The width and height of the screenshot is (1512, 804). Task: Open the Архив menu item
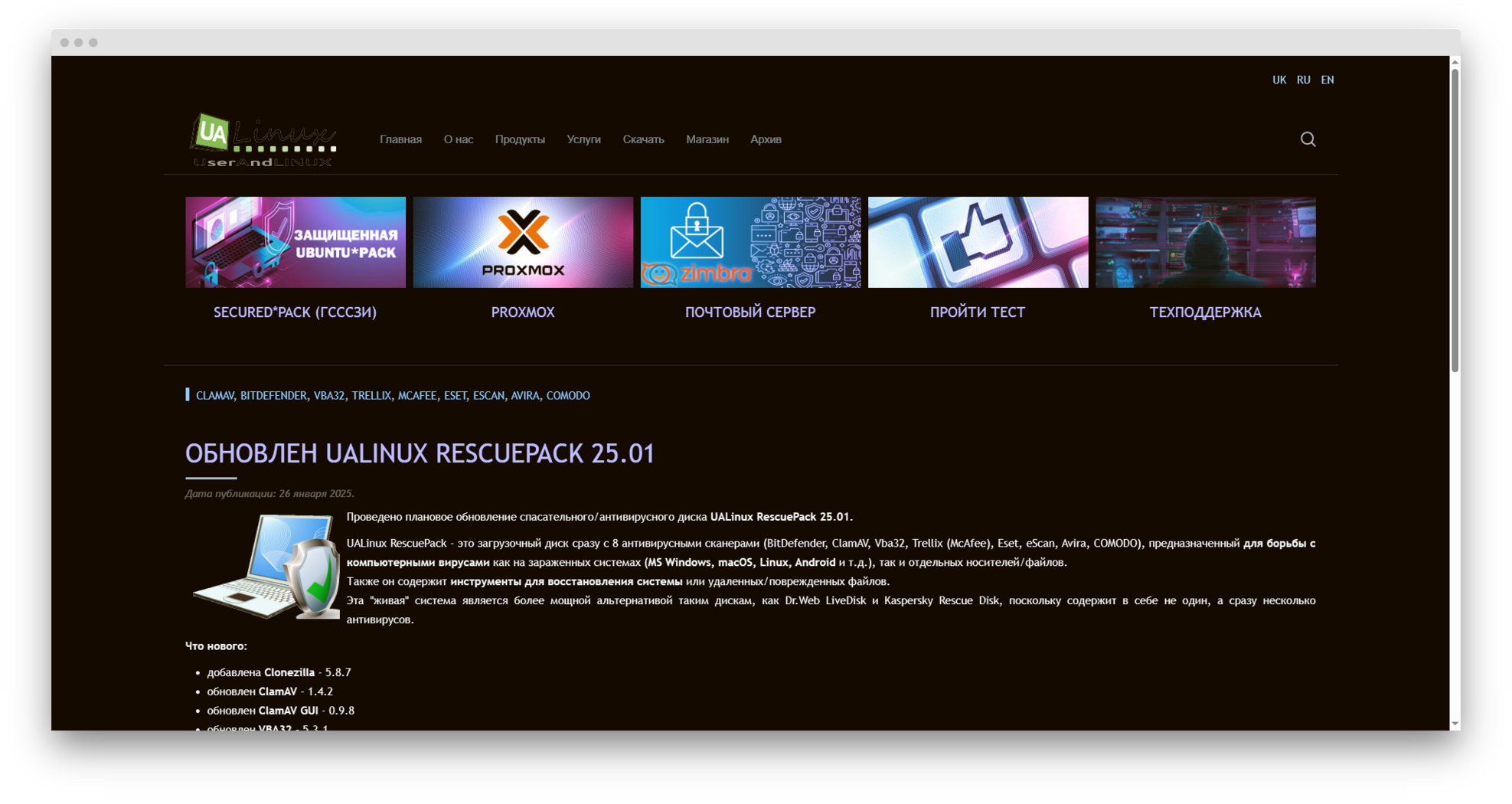[x=766, y=139]
